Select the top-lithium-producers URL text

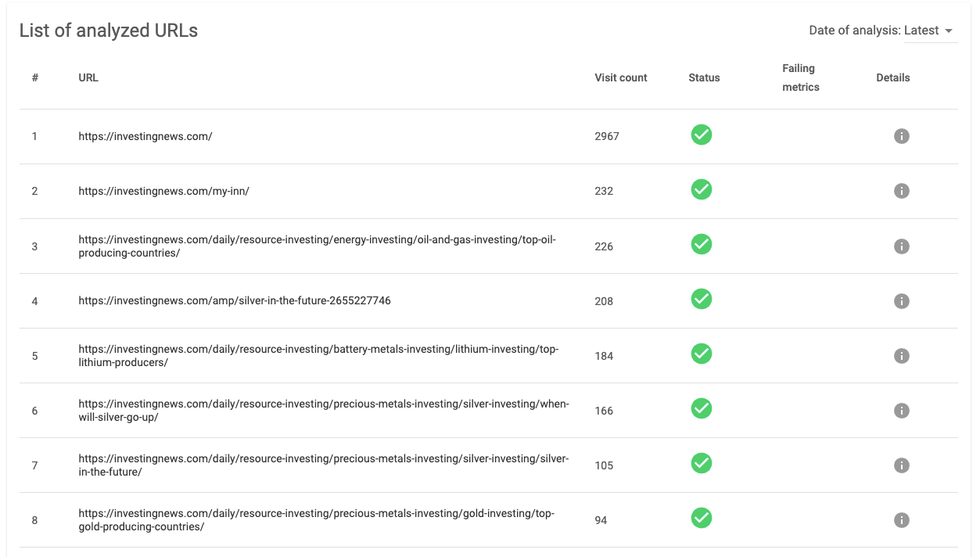point(318,356)
